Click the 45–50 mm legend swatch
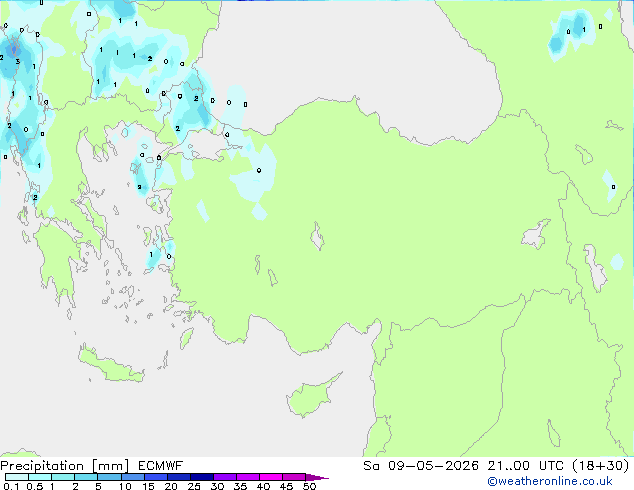The width and height of the screenshot is (634, 490). [x=294, y=477]
